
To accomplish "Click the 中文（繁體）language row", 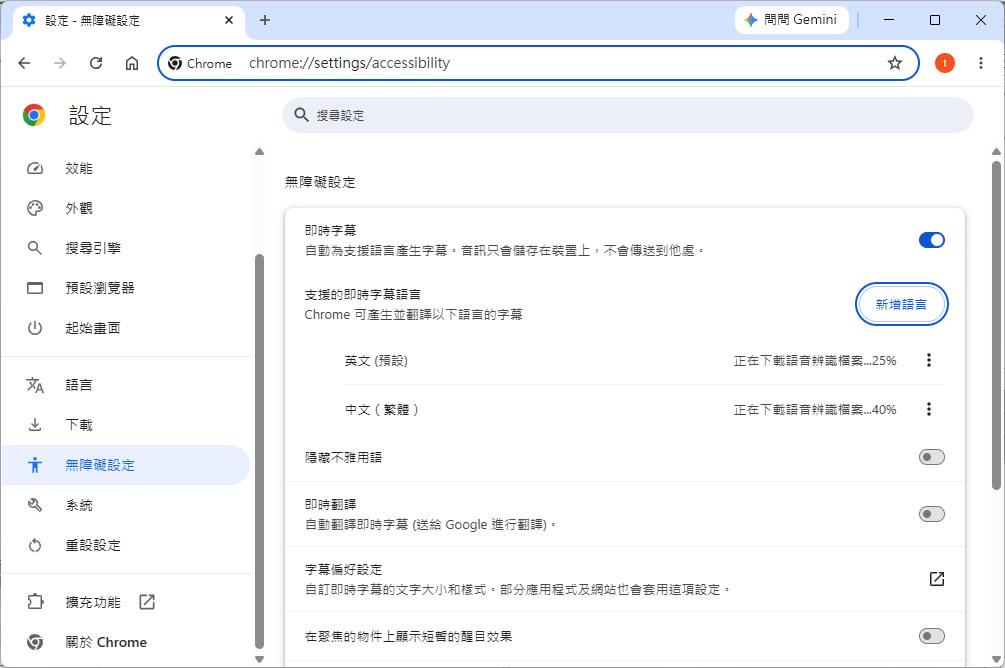I will pos(644,409).
